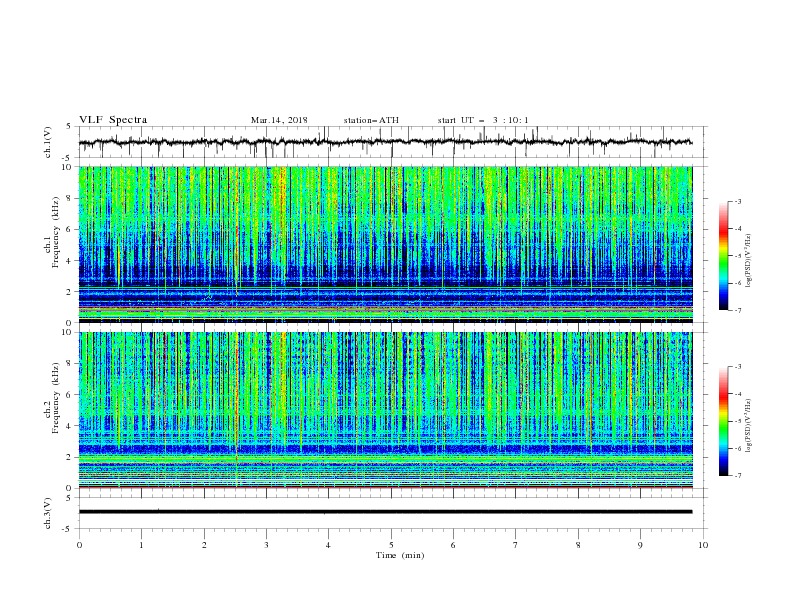
Task: Click "-7" on the ch.1 colorbar
Action: pyautogui.click(x=738, y=310)
